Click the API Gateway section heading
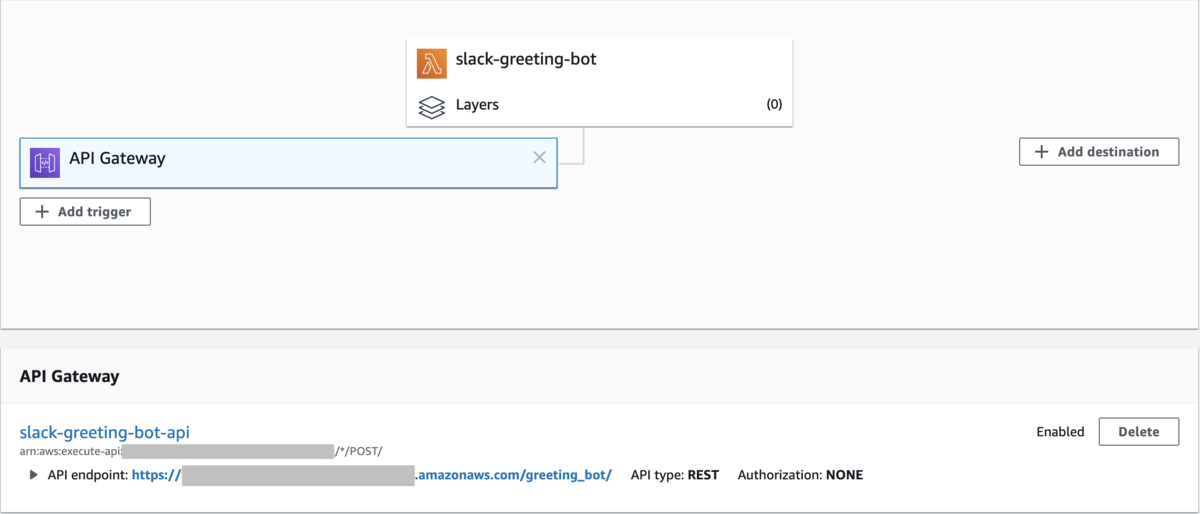This screenshot has height=514, width=1200. [x=69, y=377]
